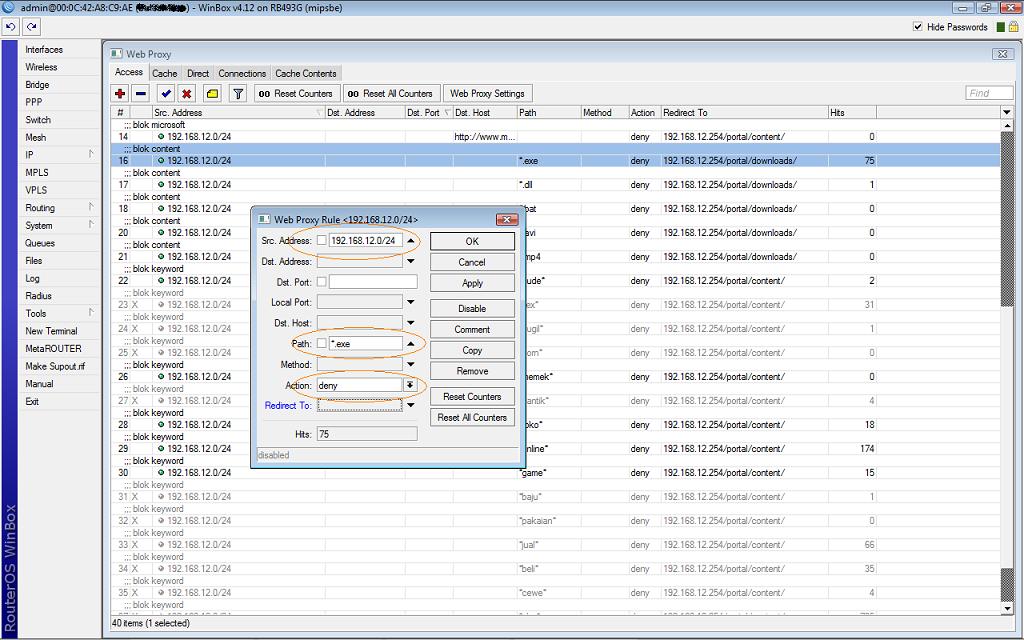1024x640 pixels.
Task: Click the Undo arrow in main toolbar
Action: tap(12, 27)
